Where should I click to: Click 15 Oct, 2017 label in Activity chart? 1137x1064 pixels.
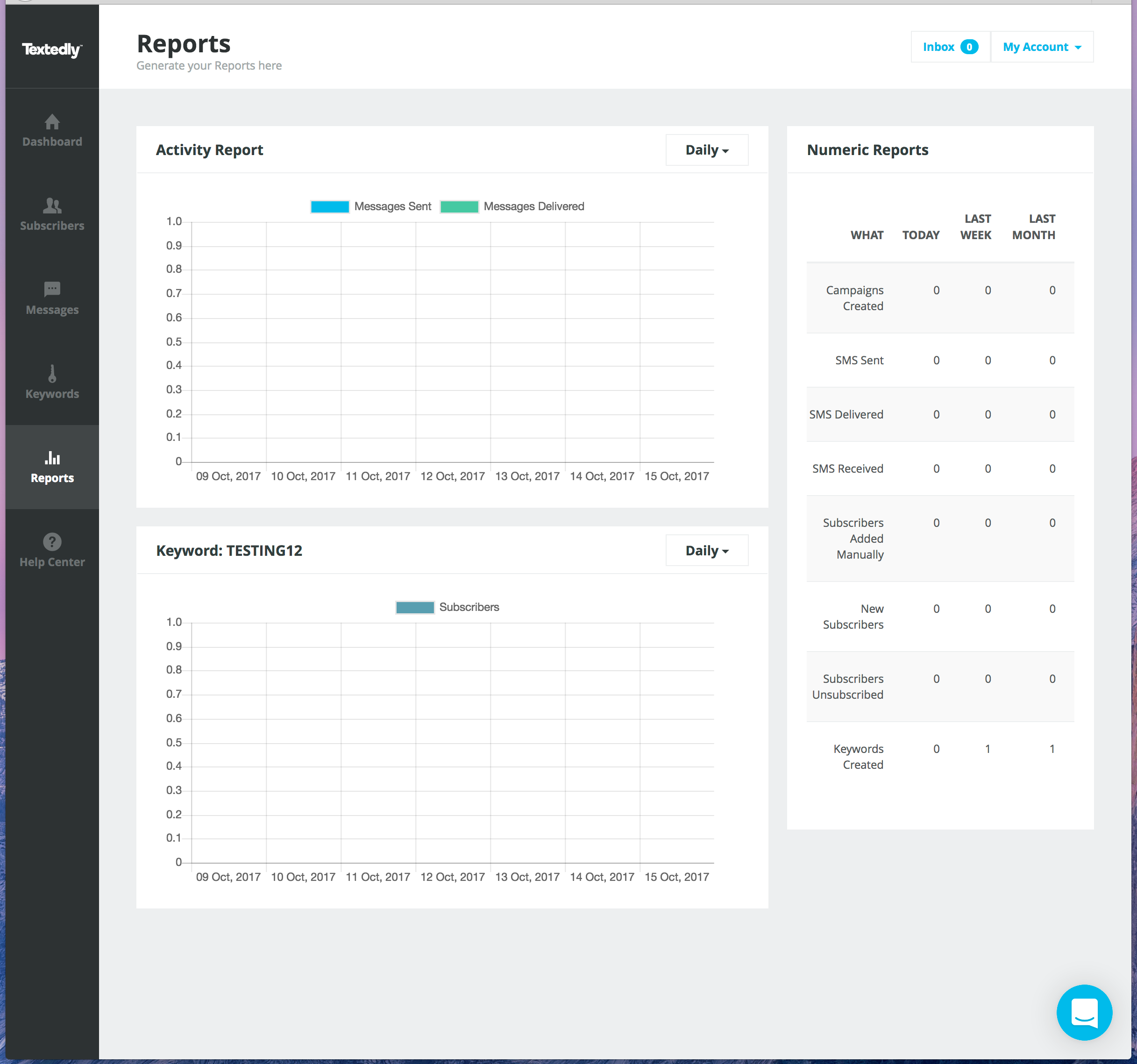[x=676, y=476]
